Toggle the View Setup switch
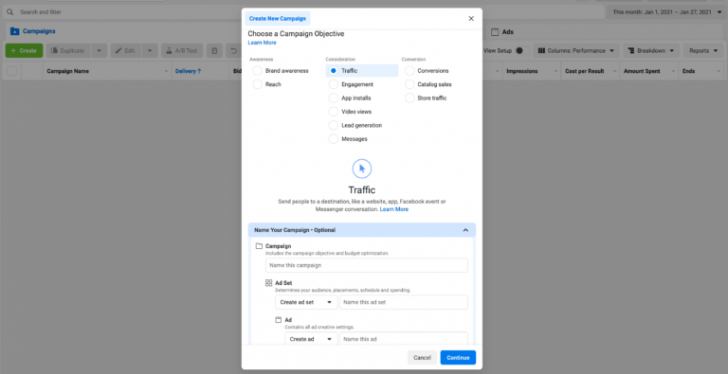The width and height of the screenshot is (728, 374). point(522,51)
